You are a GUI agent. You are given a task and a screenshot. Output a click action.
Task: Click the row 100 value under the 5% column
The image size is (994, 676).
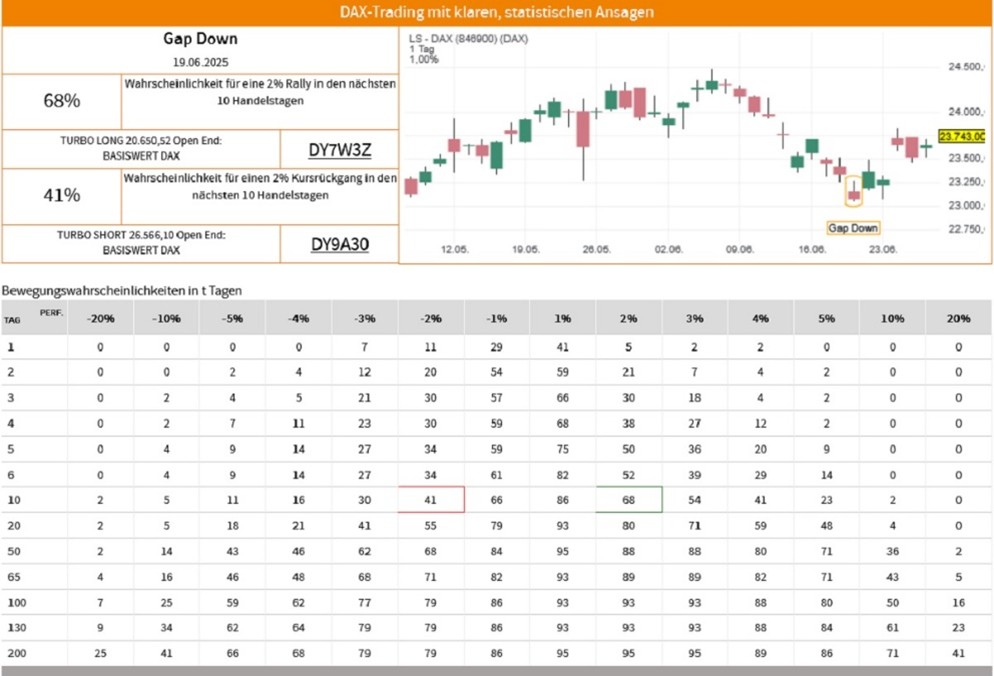(x=827, y=602)
